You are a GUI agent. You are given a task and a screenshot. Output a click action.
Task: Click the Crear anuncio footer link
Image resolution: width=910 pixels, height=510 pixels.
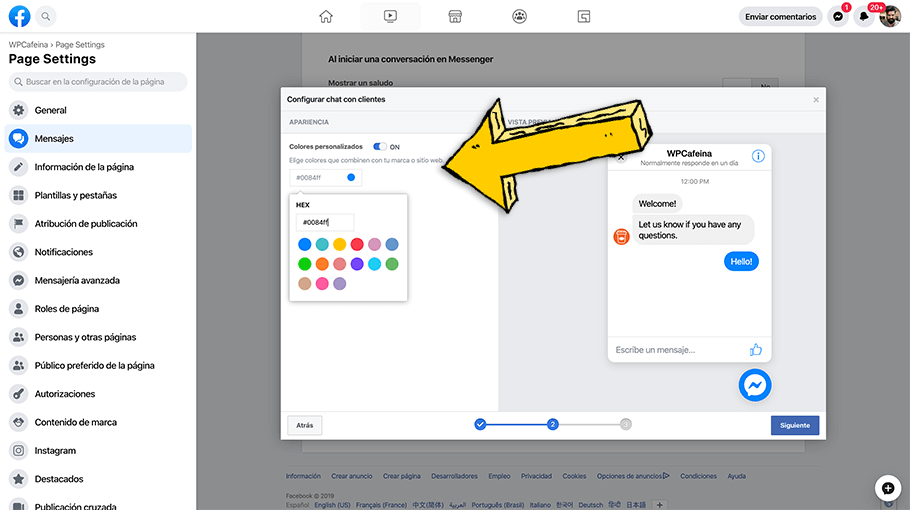[x=352, y=476]
